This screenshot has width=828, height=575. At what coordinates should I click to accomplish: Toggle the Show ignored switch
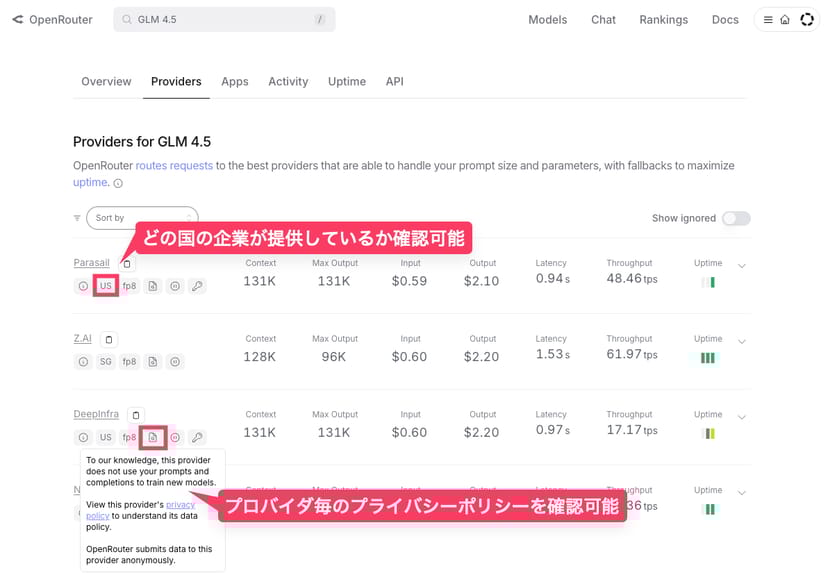736,218
